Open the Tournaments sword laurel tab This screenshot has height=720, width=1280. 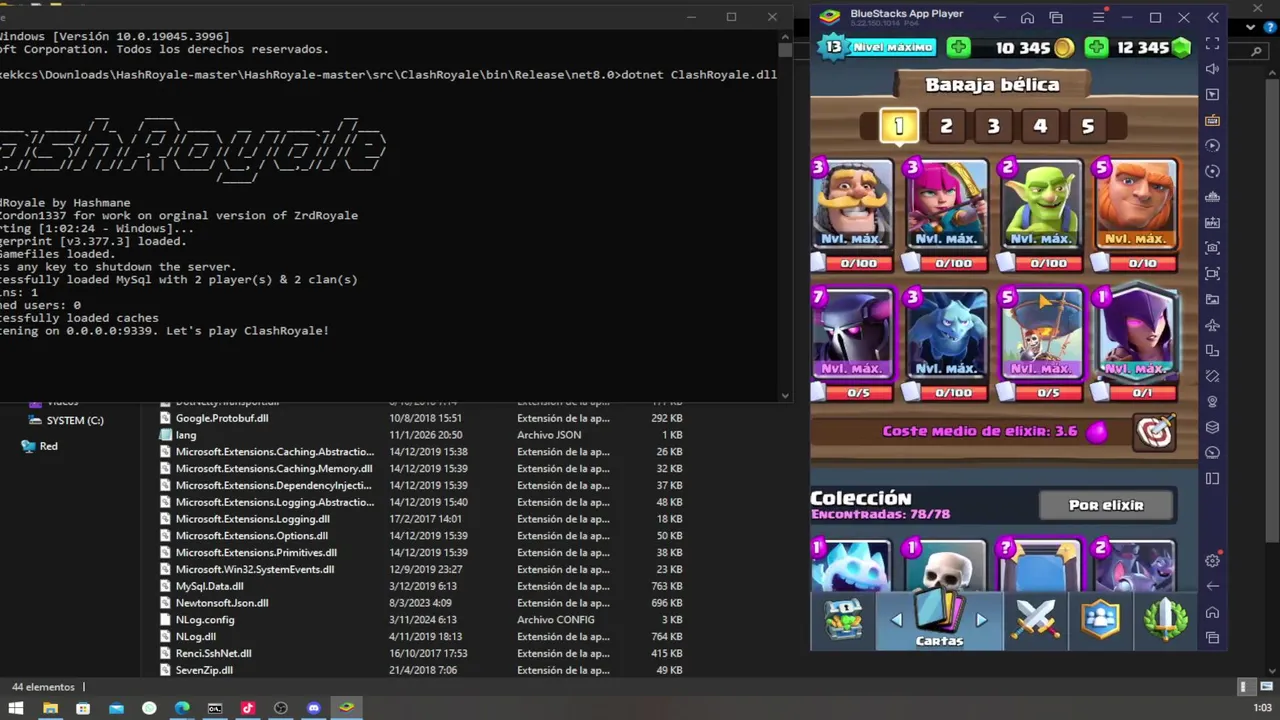point(1165,620)
